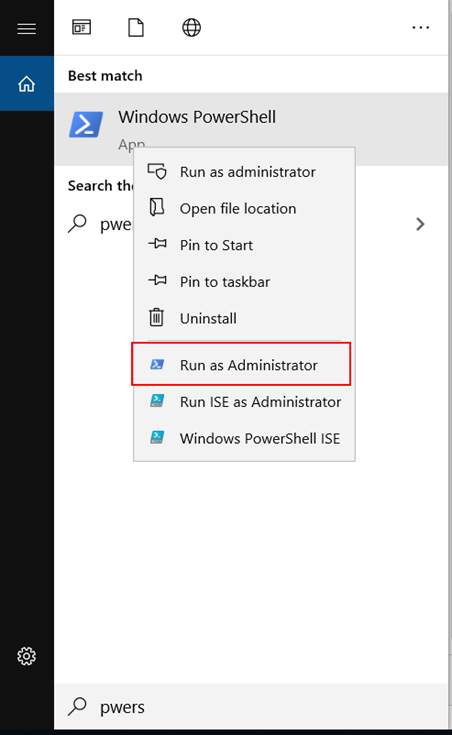Image resolution: width=452 pixels, height=735 pixels.
Task: Filter search results by Apps
Action: click(82, 27)
